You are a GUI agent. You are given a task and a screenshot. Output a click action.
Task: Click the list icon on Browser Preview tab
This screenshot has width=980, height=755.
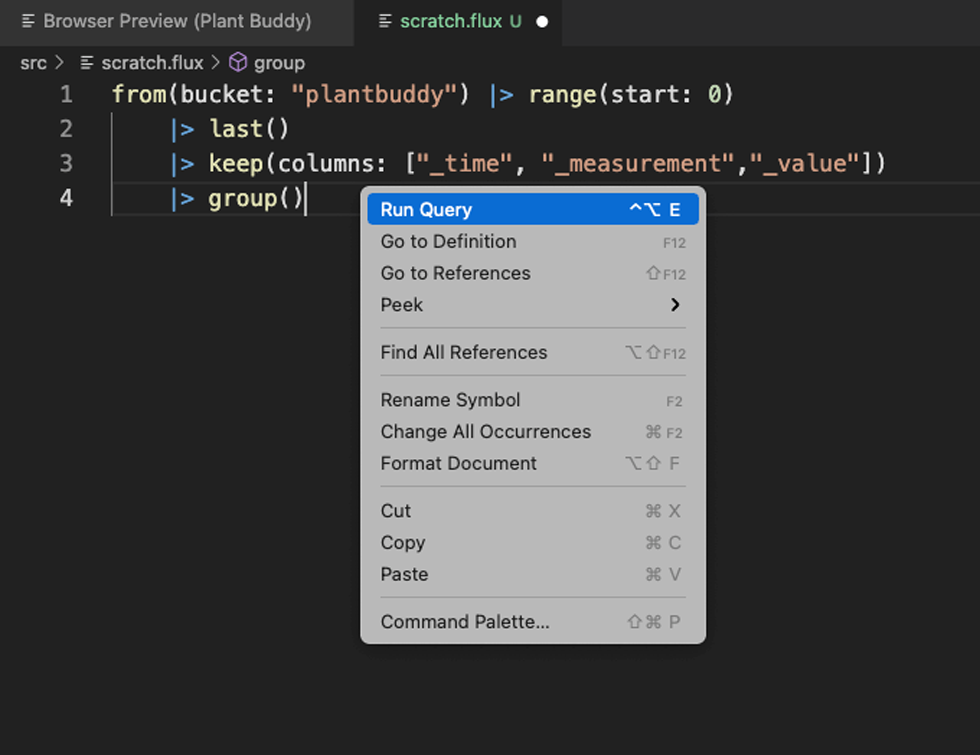[x=27, y=21]
